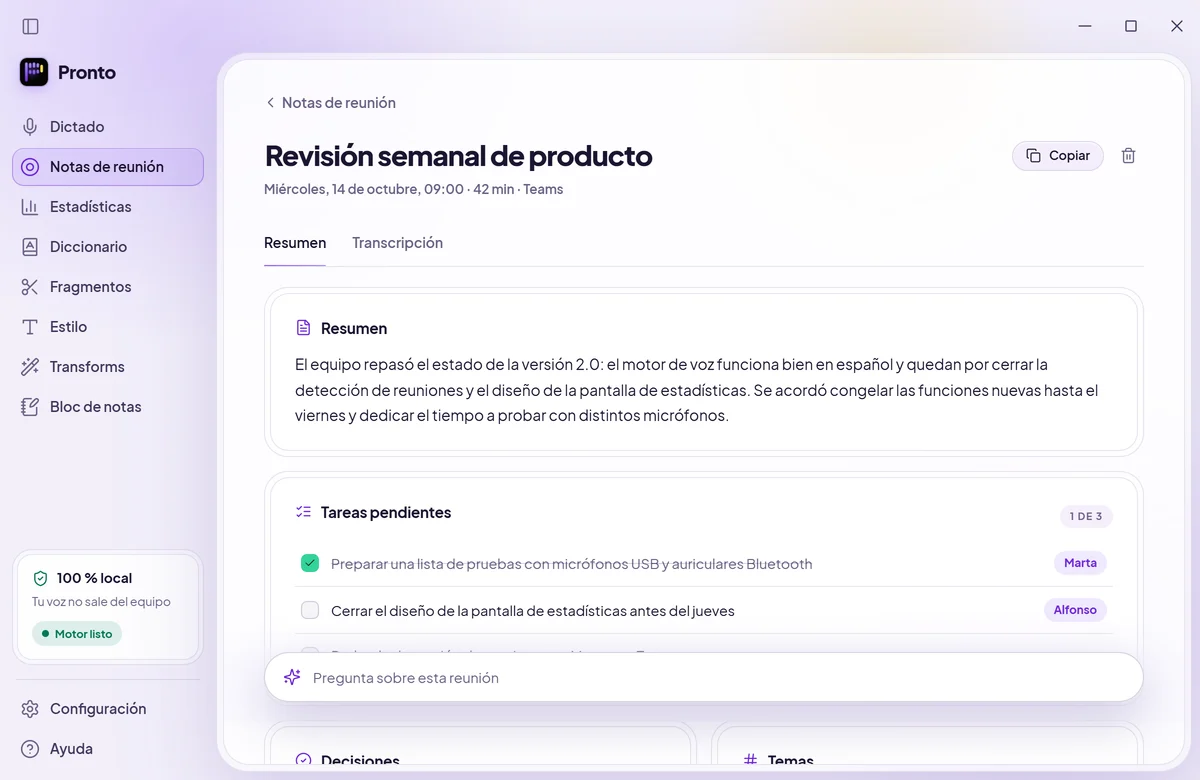Focus the Pregunta sobre esta reunión field
The height and width of the screenshot is (780, 1200).
[703, 678]
